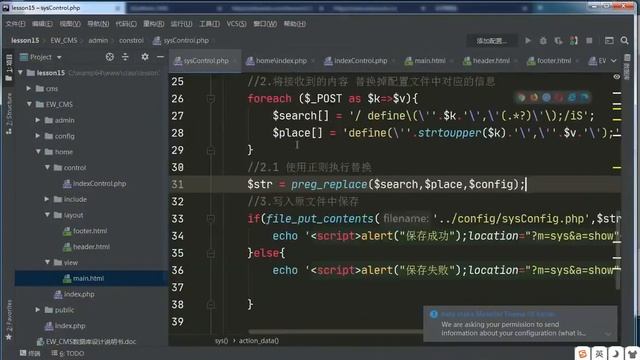Toggle fold marker at line 33 if statement
Viewport: 640px width, 360px height.
click(x=211, y=219)
